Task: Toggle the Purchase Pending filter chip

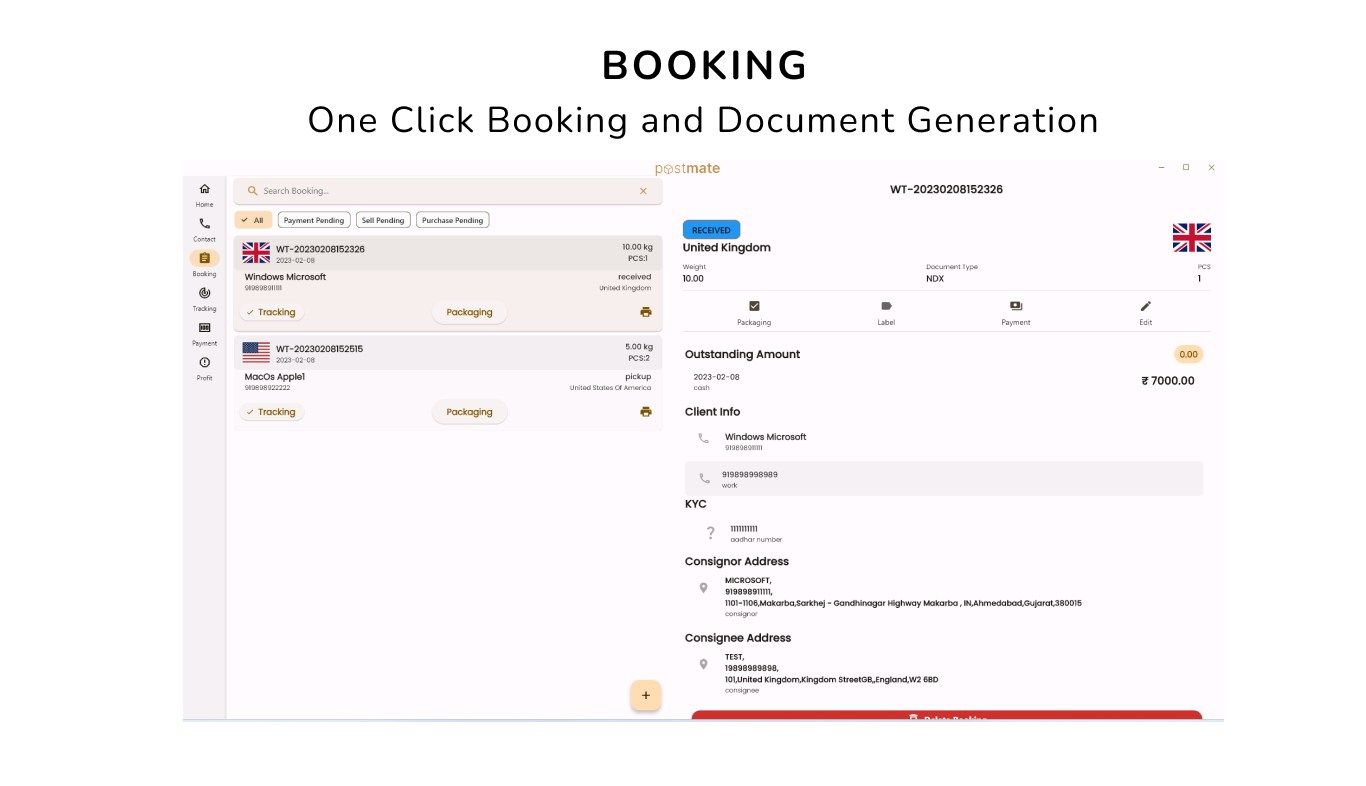Action: pos(453,220)
